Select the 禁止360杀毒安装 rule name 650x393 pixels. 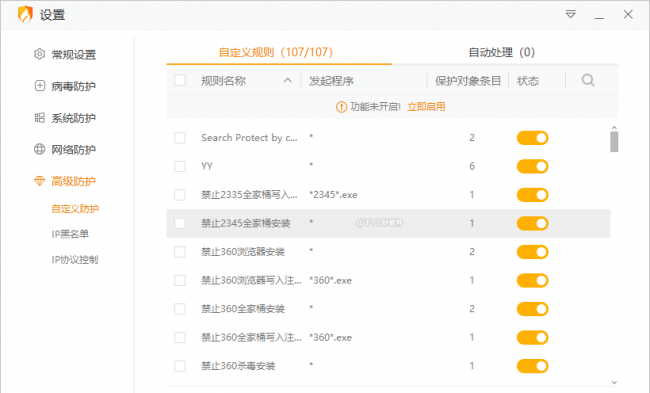[238, 366]
